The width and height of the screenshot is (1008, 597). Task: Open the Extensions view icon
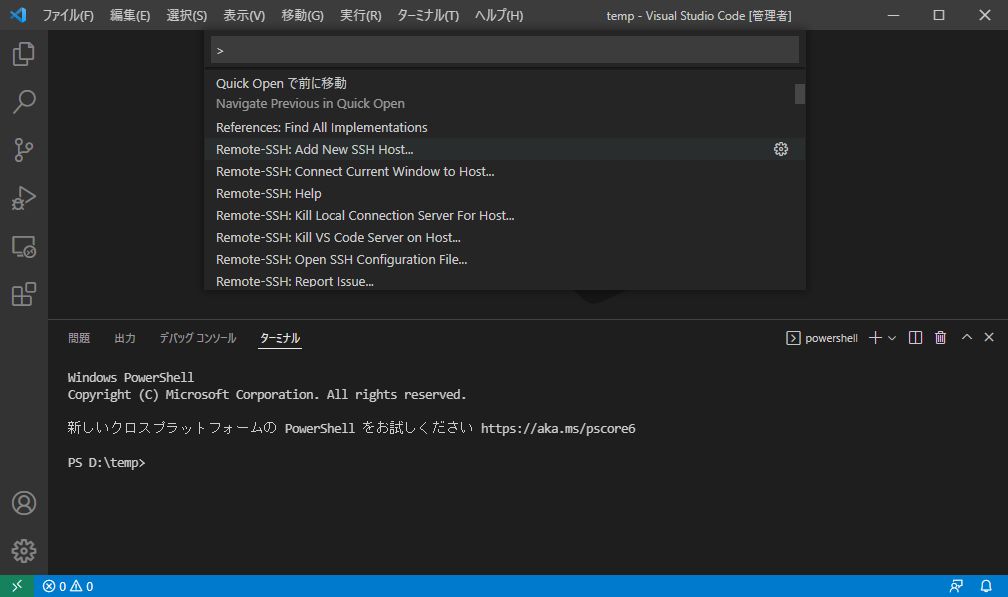23,294
